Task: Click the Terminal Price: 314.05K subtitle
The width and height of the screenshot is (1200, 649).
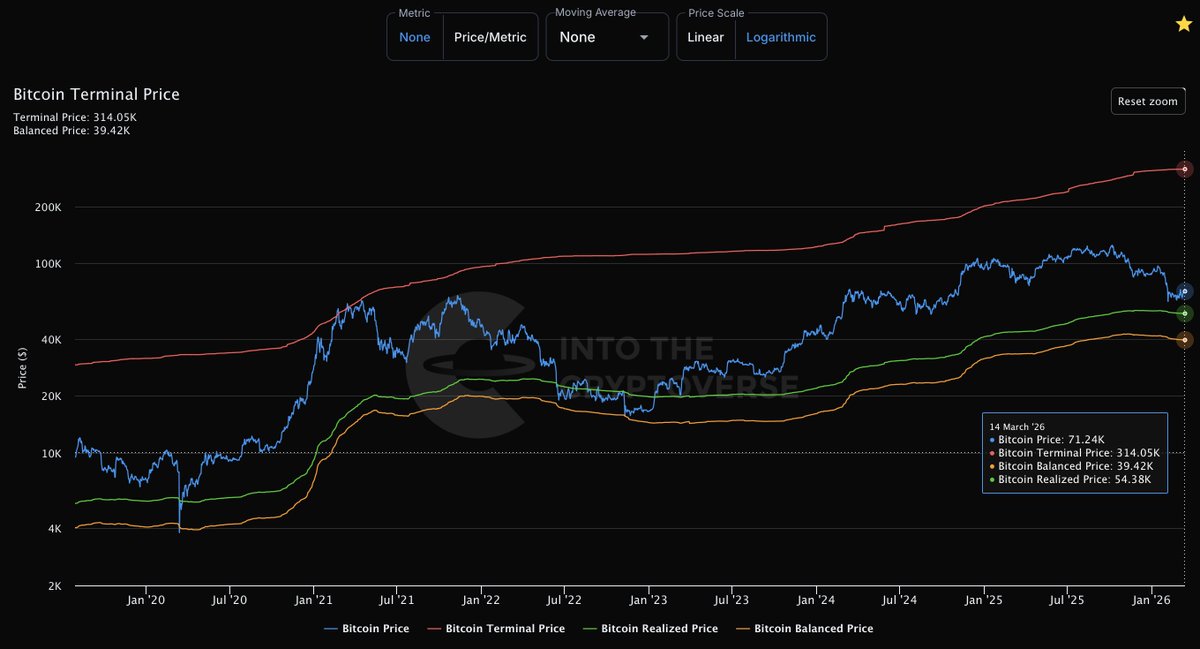Action: pyautogui.click(x=75, y=117)
